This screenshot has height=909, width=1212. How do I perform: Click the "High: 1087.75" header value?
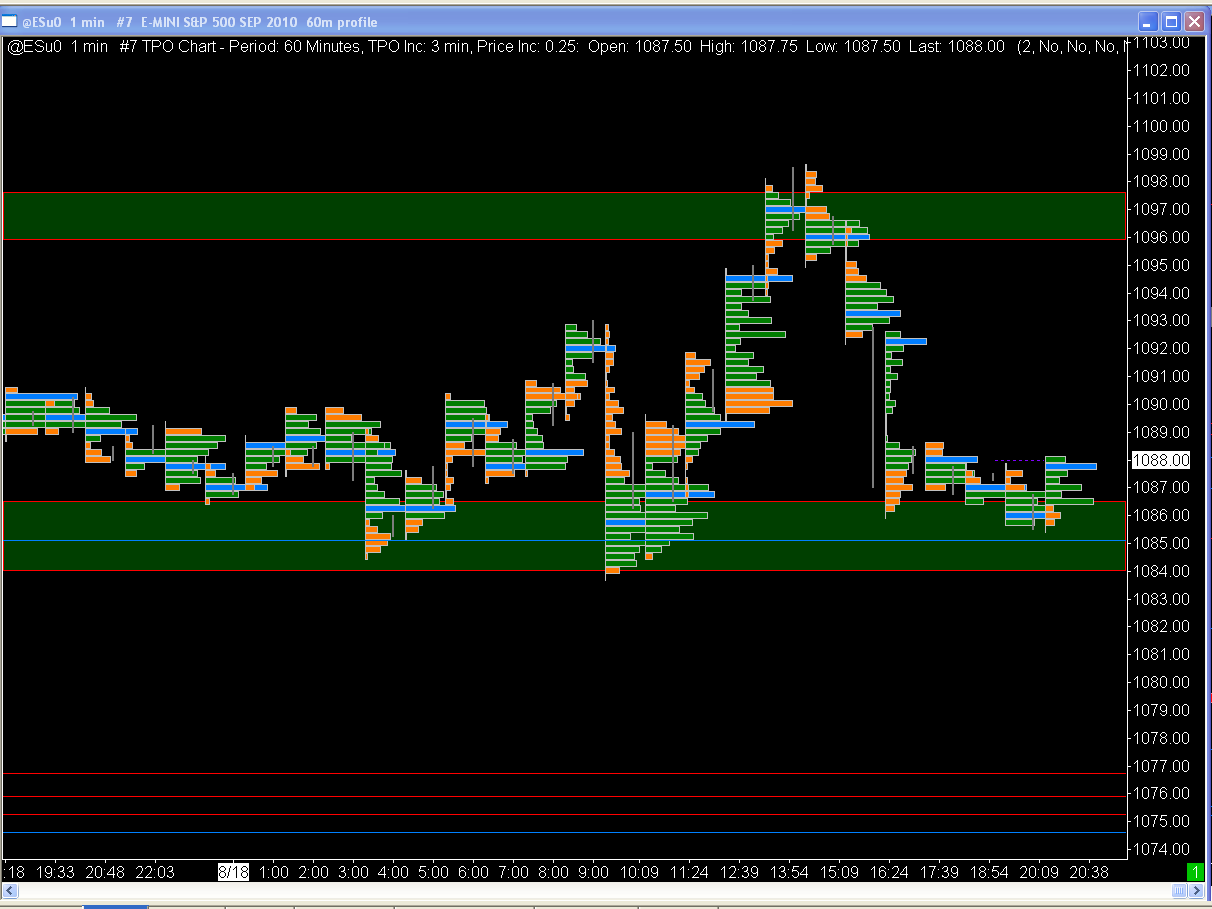click(748, 46)
